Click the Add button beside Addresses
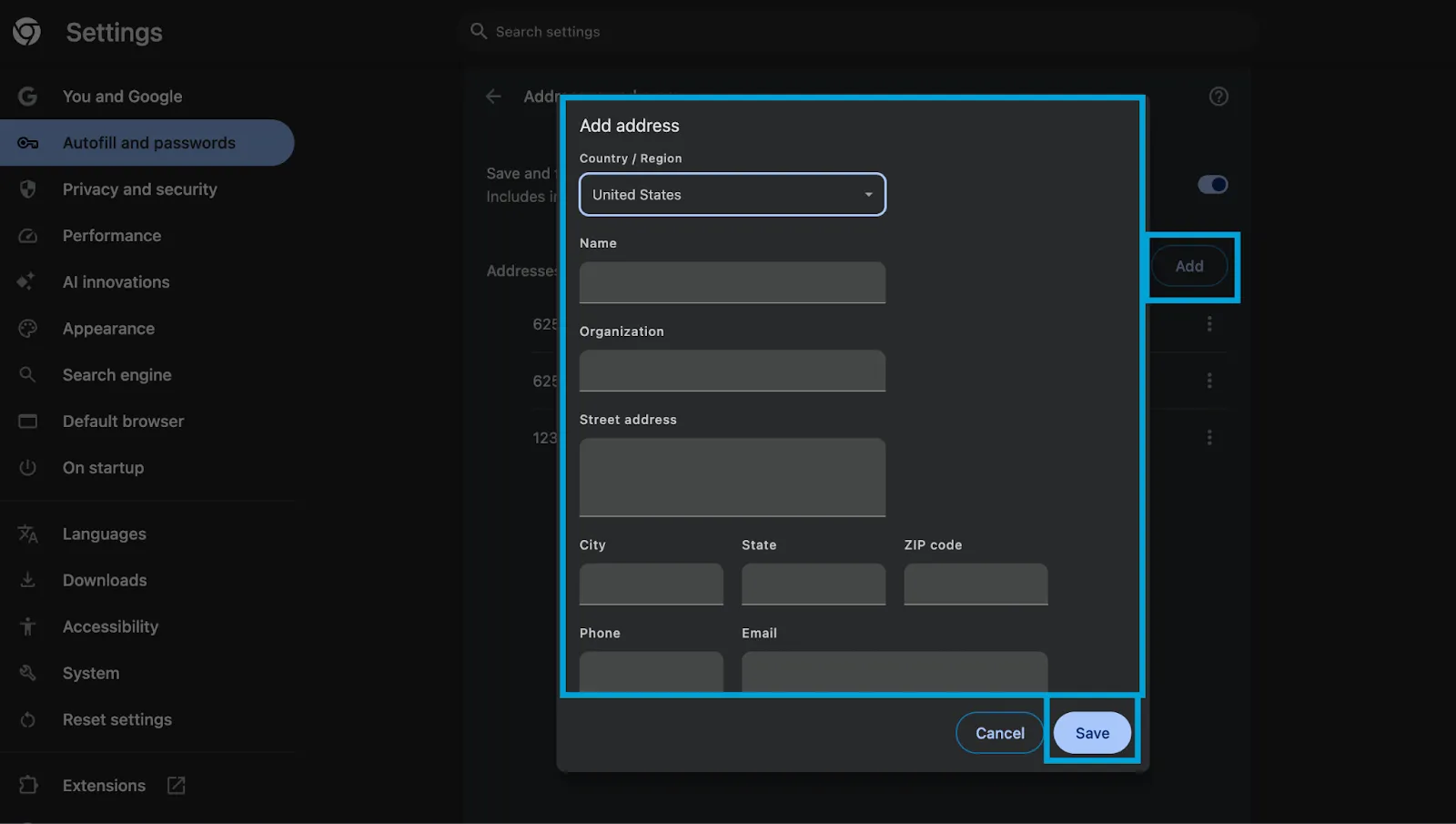 click(1189, 266)
